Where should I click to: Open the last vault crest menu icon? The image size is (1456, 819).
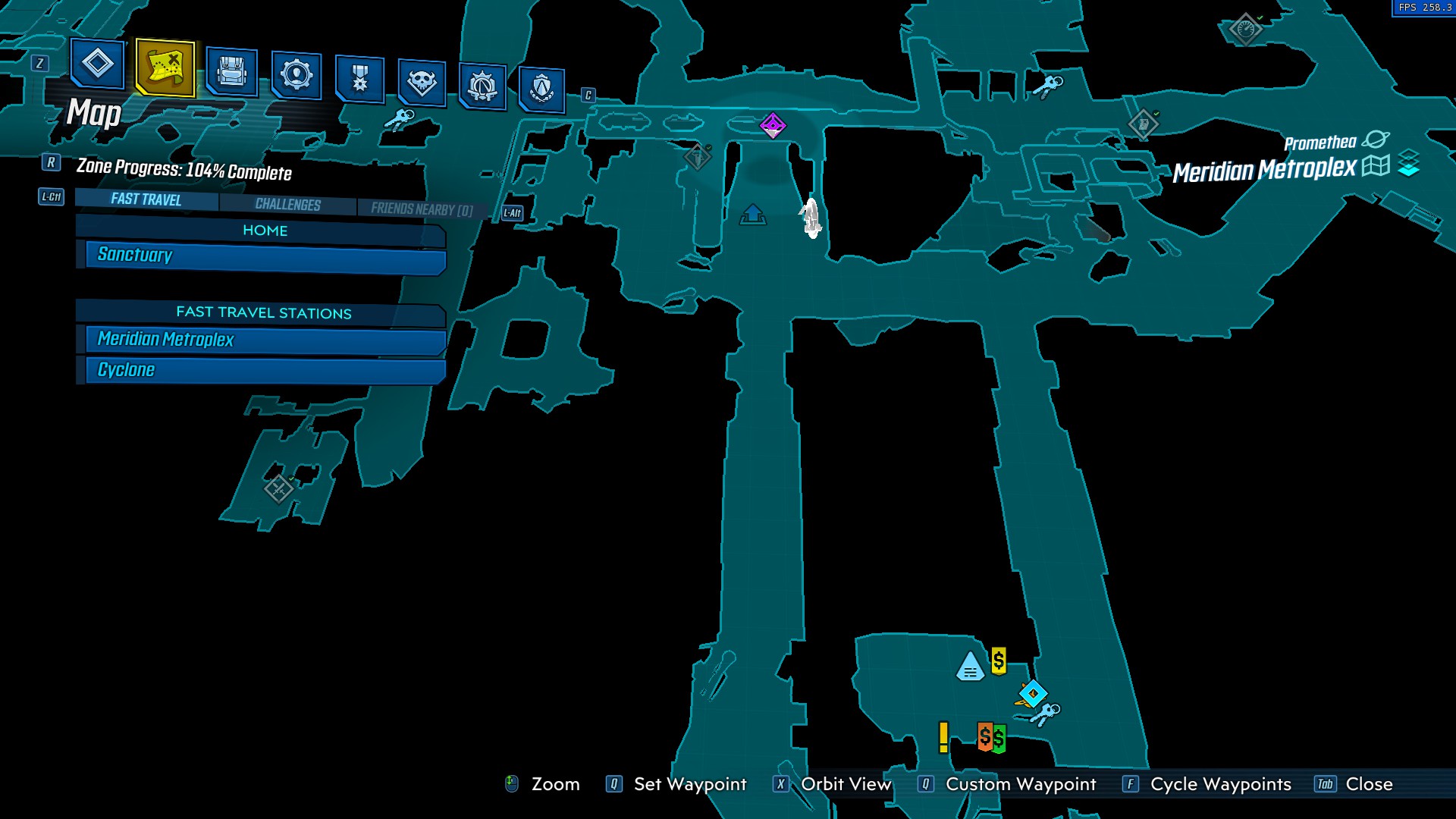click(541, 89)
